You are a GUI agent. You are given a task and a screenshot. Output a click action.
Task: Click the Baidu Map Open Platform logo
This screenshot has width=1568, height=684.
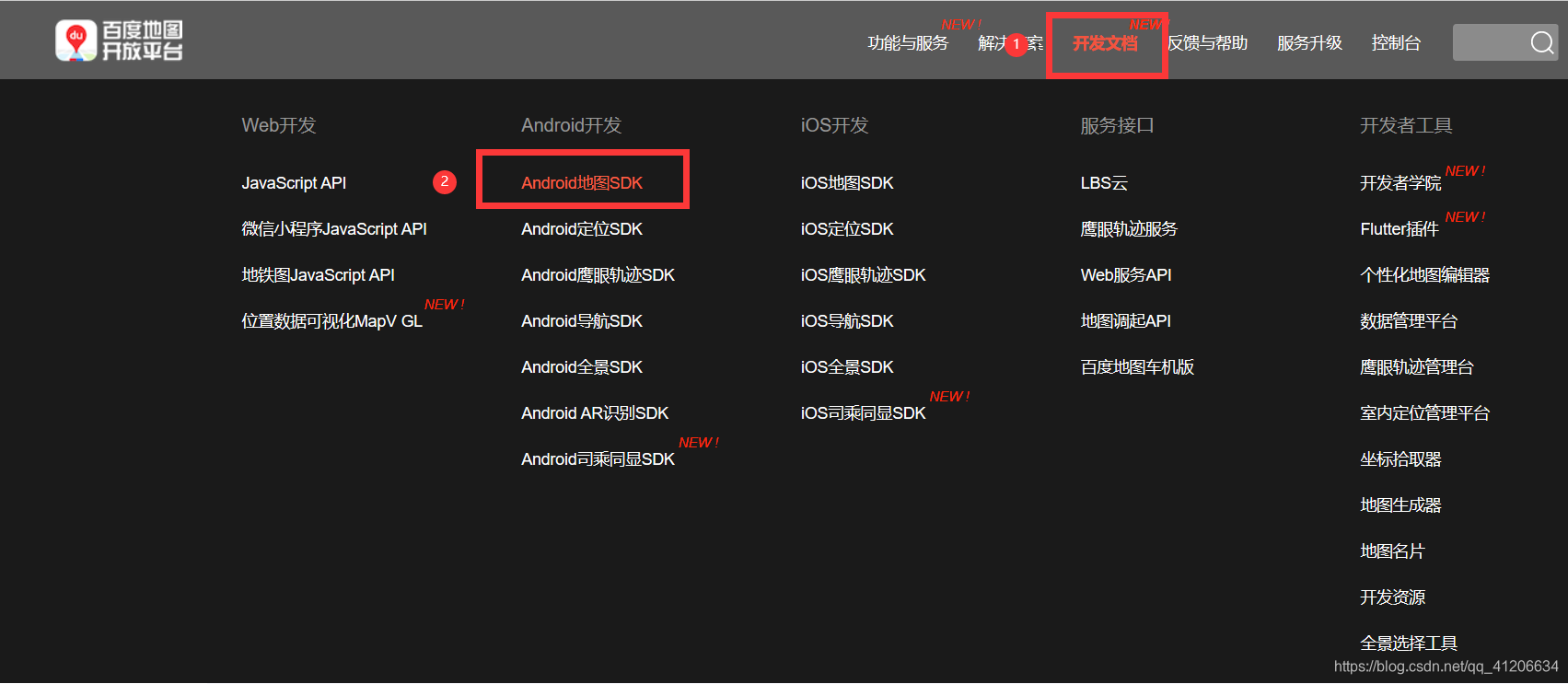point(120,41)
